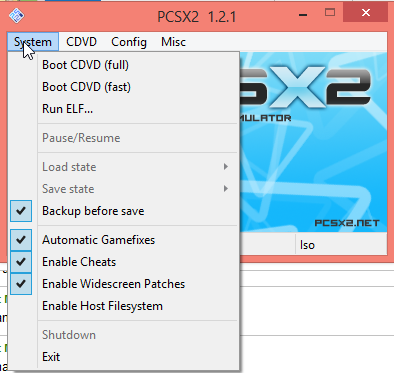Screen dimensions: 394x373
Task: Click the Iso status bar field
Action: (x=341, y=245)
